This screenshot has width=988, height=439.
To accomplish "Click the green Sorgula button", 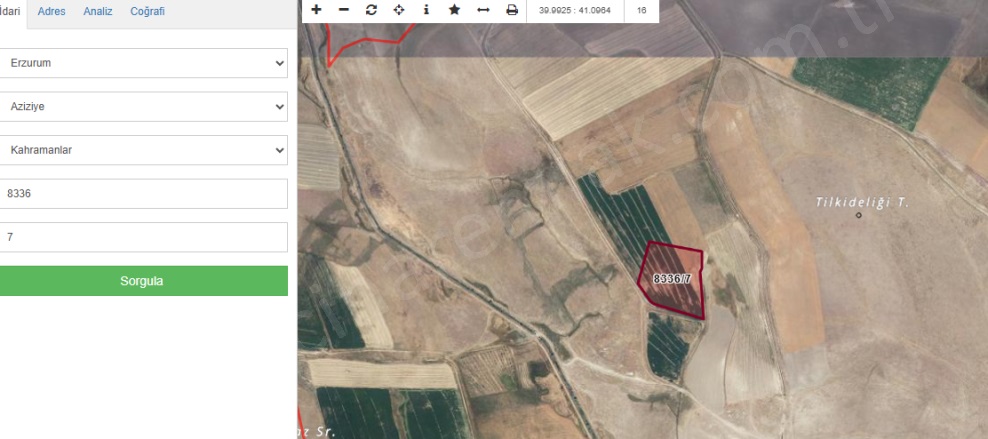I will click(144, 281).
